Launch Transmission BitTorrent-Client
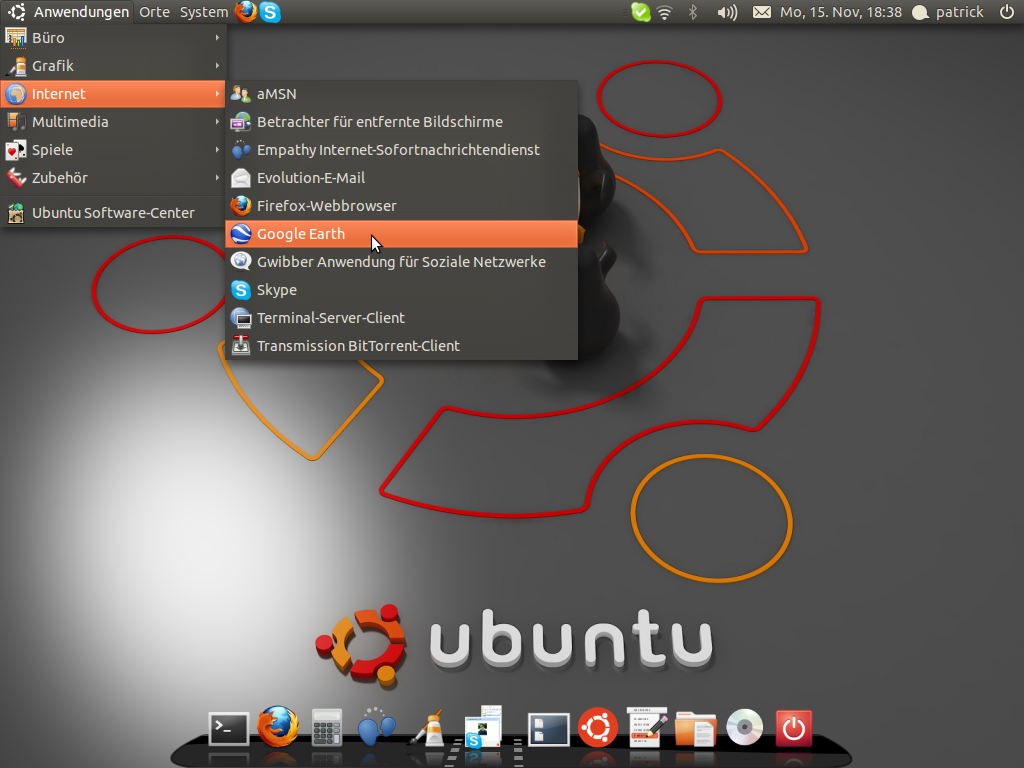Viewport: 1024px width, 768px height. (x=402, y=346)
